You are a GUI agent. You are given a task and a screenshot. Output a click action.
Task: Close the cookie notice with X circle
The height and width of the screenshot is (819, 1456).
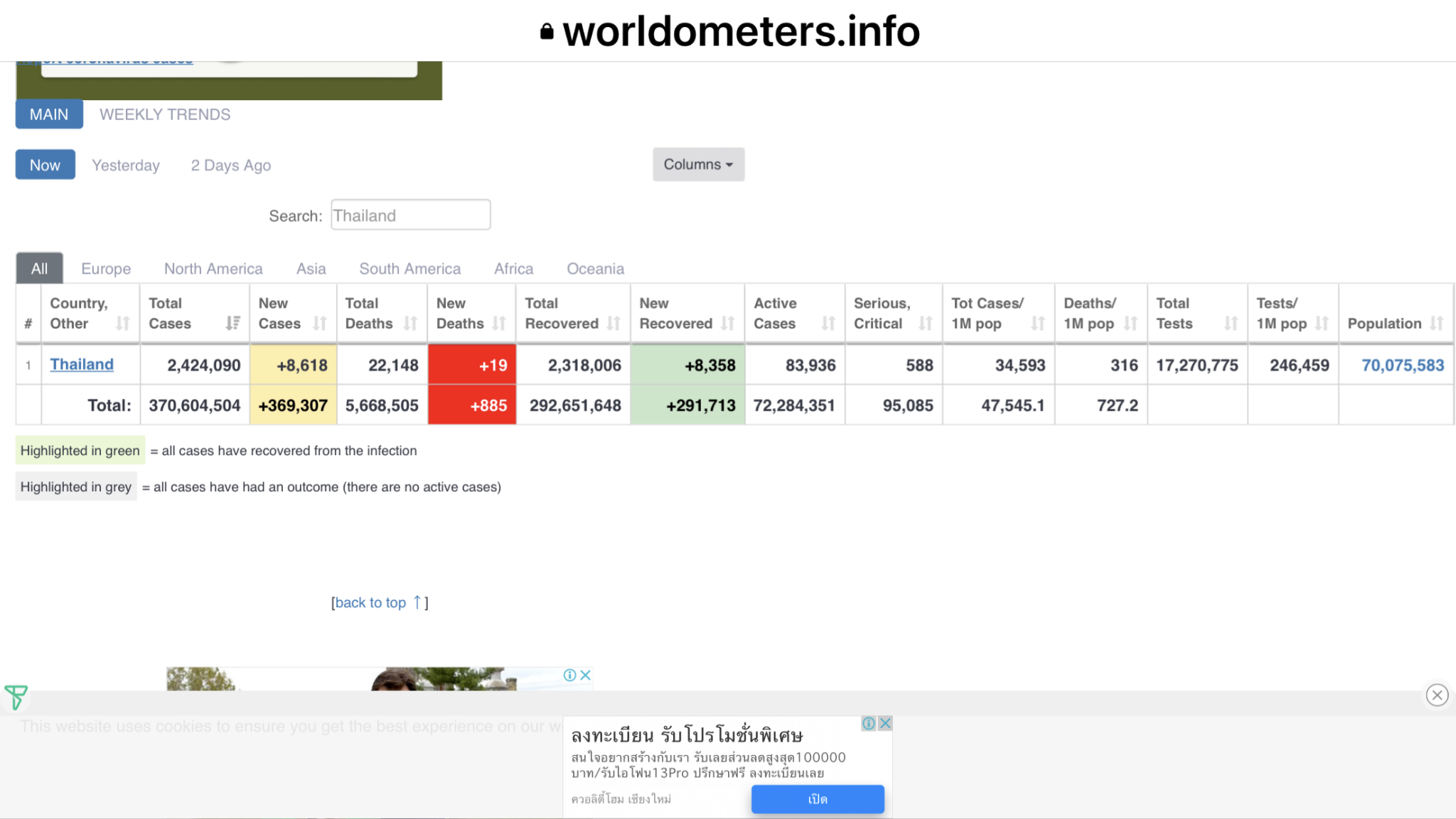pos(1437,695)
